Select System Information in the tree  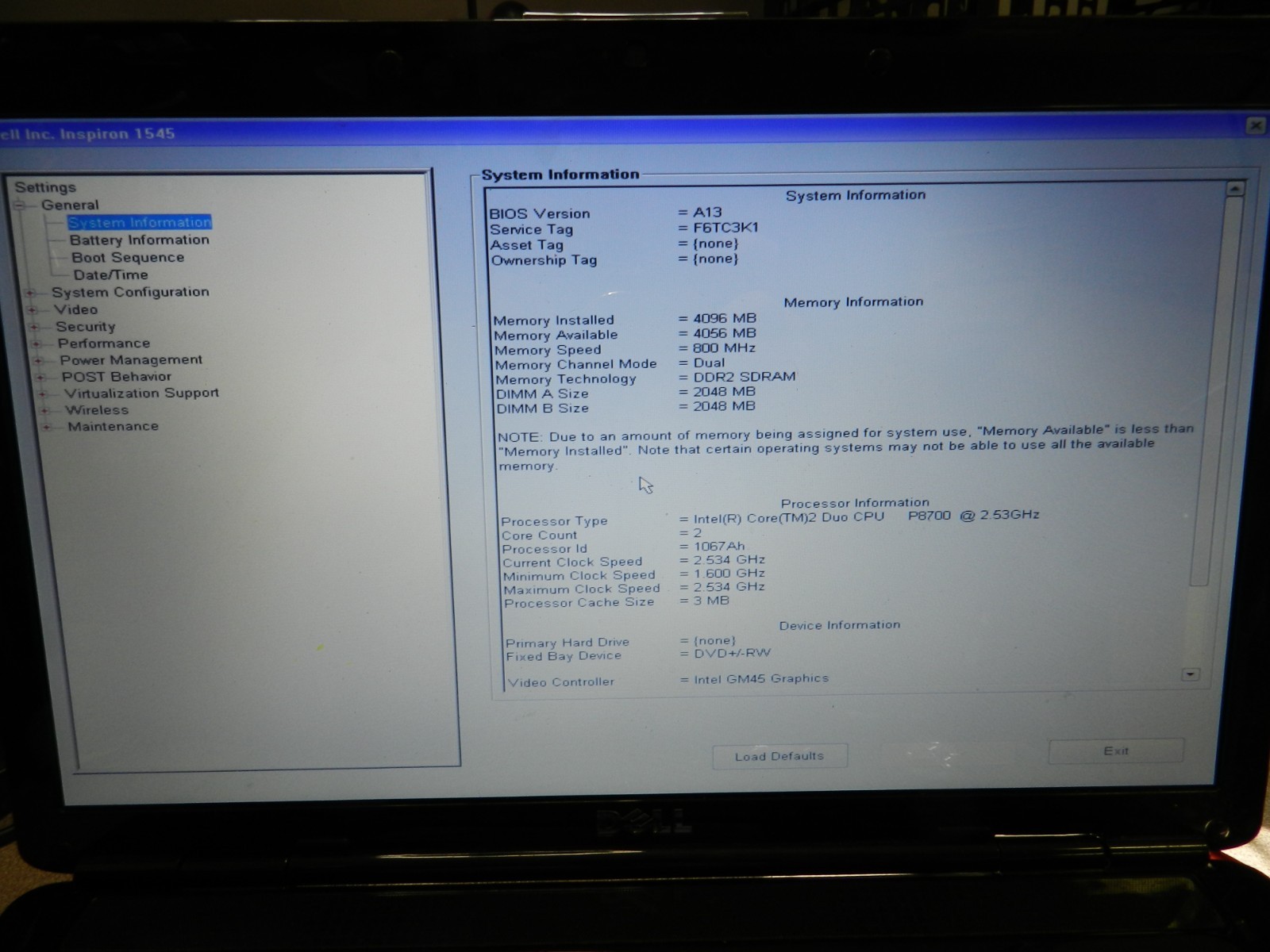[x=140, y=222]
